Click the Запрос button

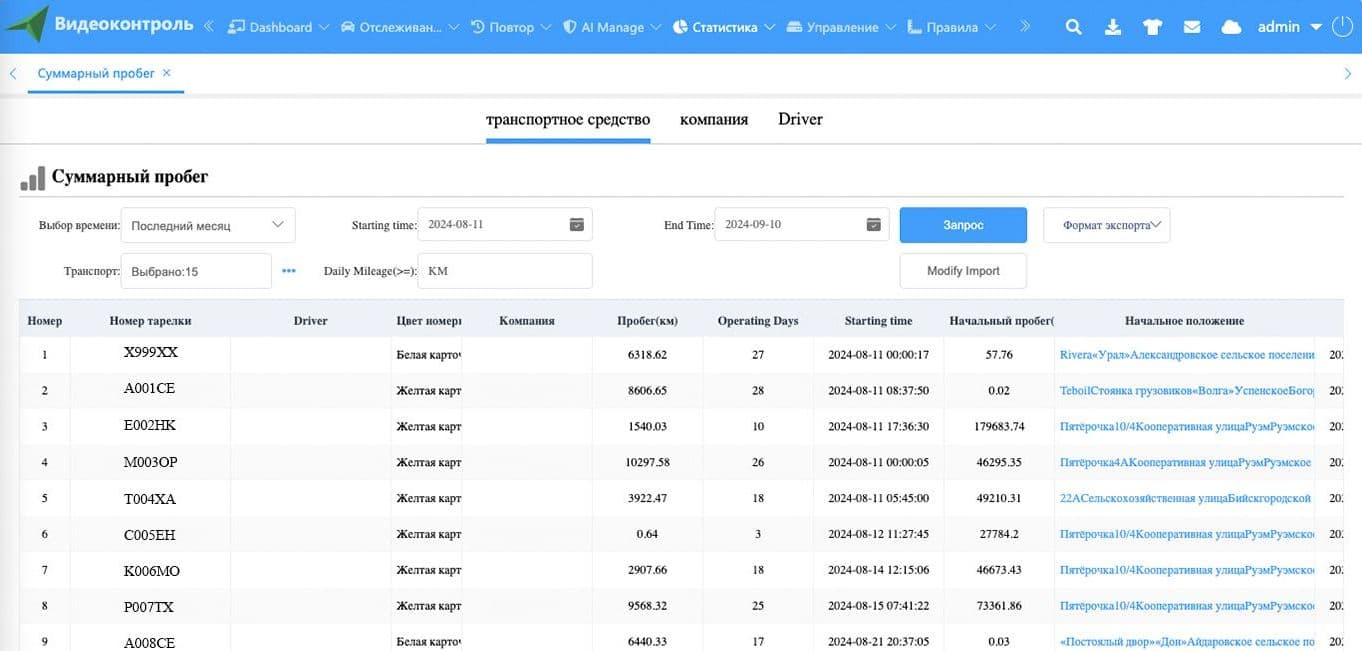tap(963, 225)
